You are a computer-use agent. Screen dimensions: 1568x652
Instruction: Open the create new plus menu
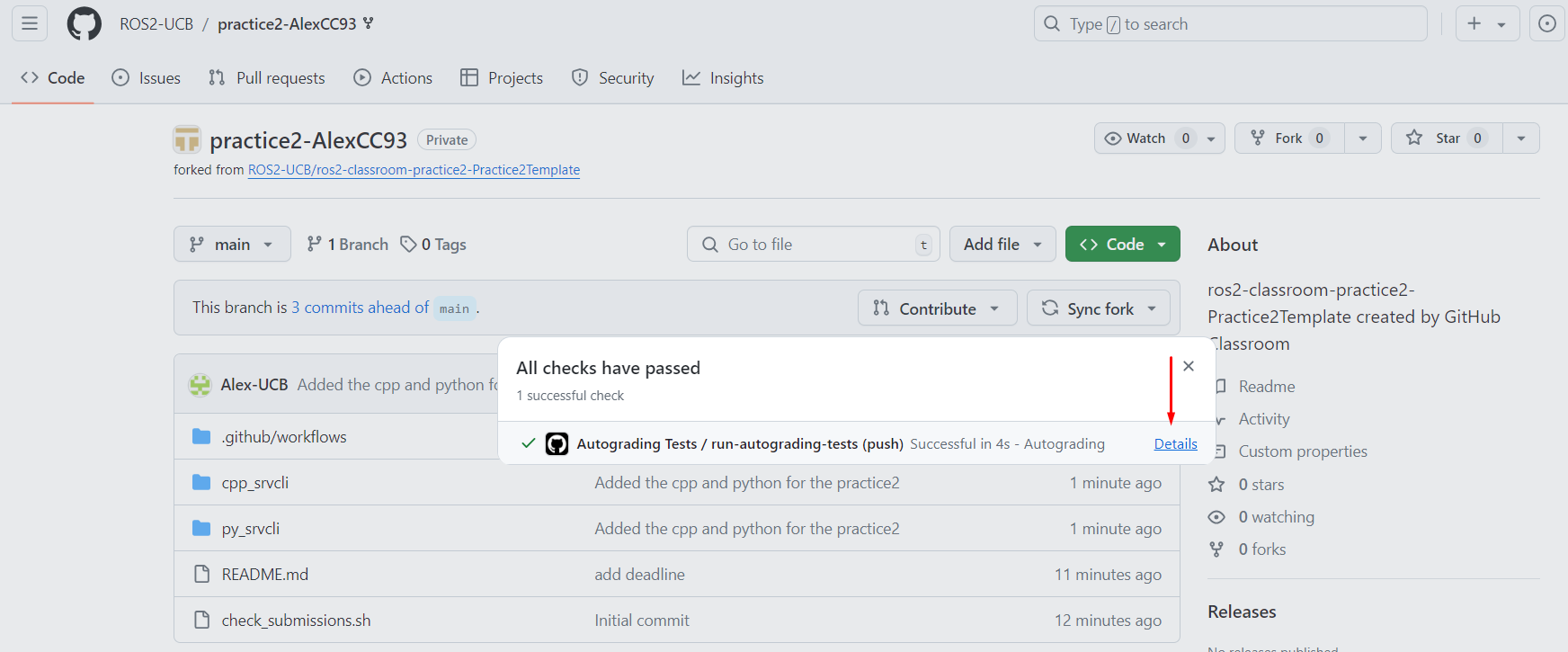pyautogui.click(x=1487, y=23)
